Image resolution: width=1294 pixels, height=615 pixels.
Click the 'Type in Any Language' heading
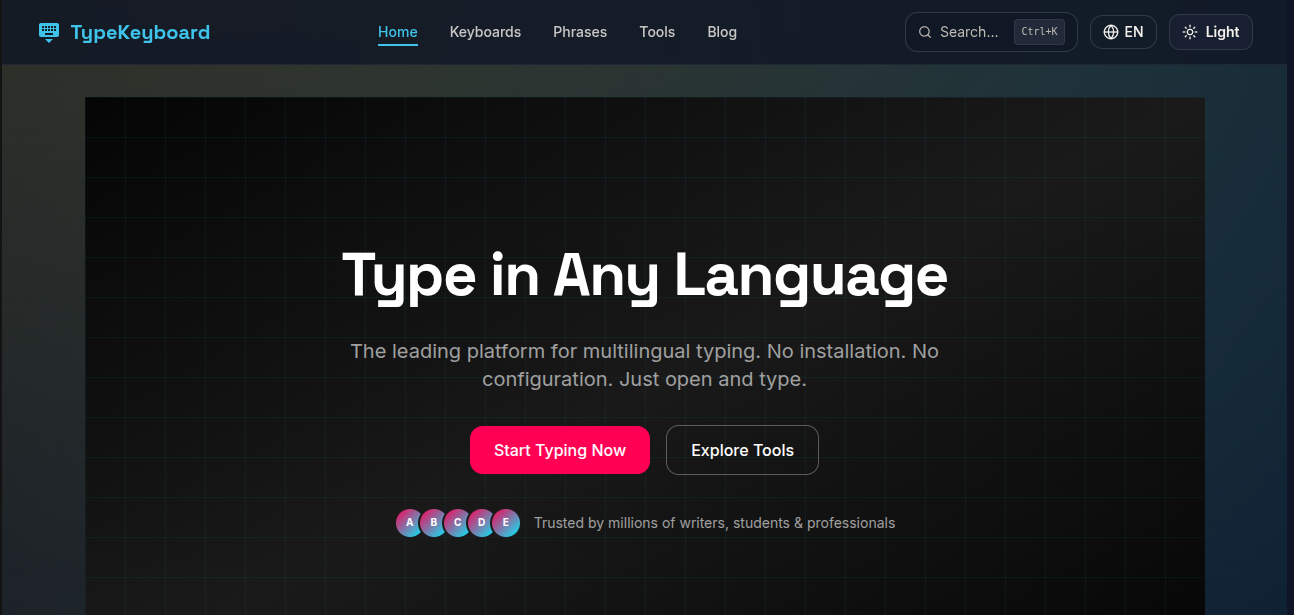[x=645, y=276]
